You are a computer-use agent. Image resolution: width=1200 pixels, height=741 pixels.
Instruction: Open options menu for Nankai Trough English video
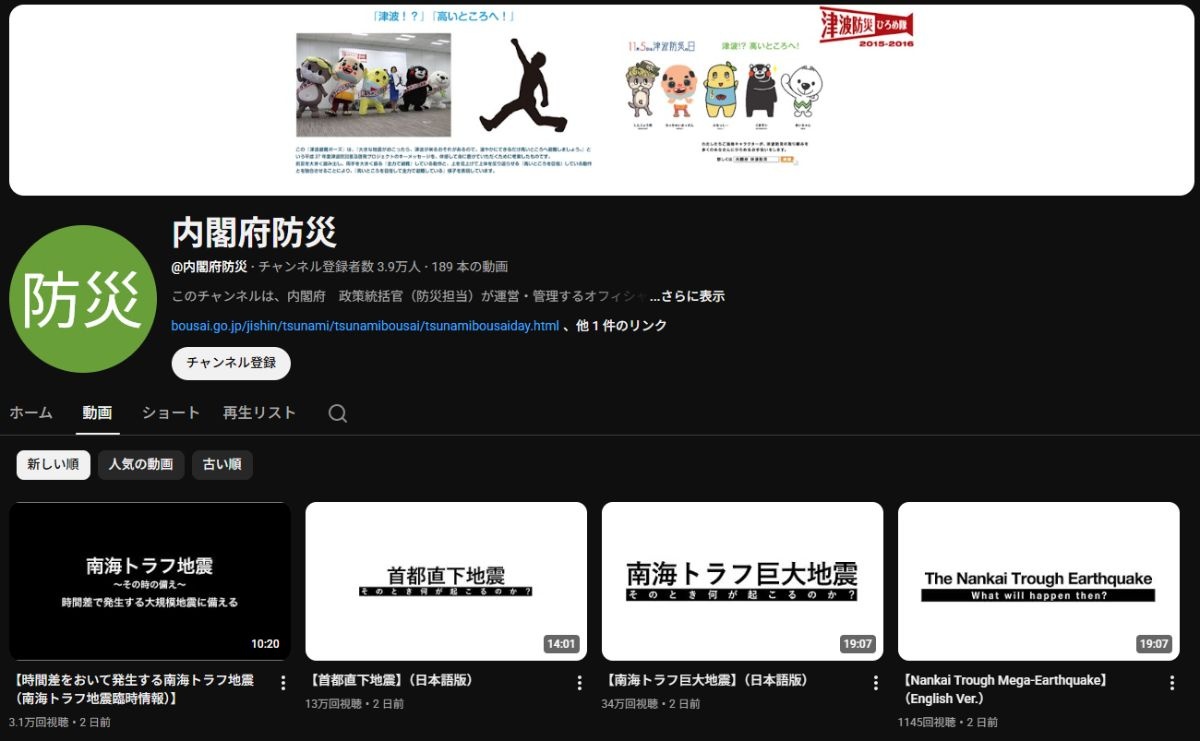coord(1171,683)
